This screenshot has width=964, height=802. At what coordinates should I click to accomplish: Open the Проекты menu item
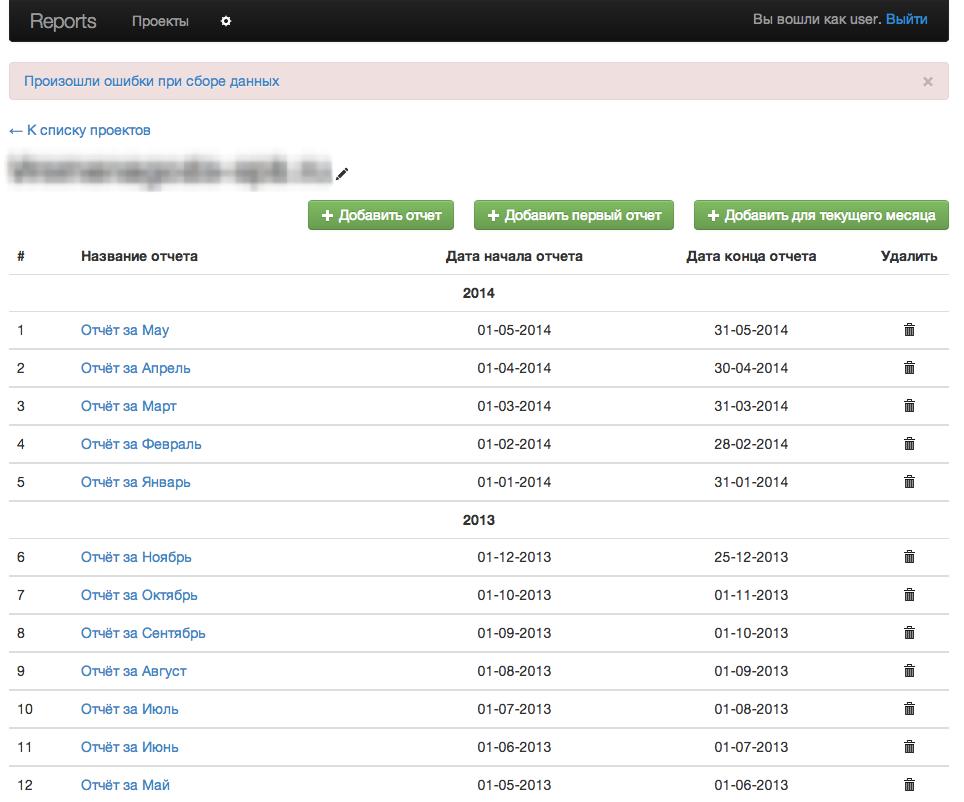[x=160, y=21]
